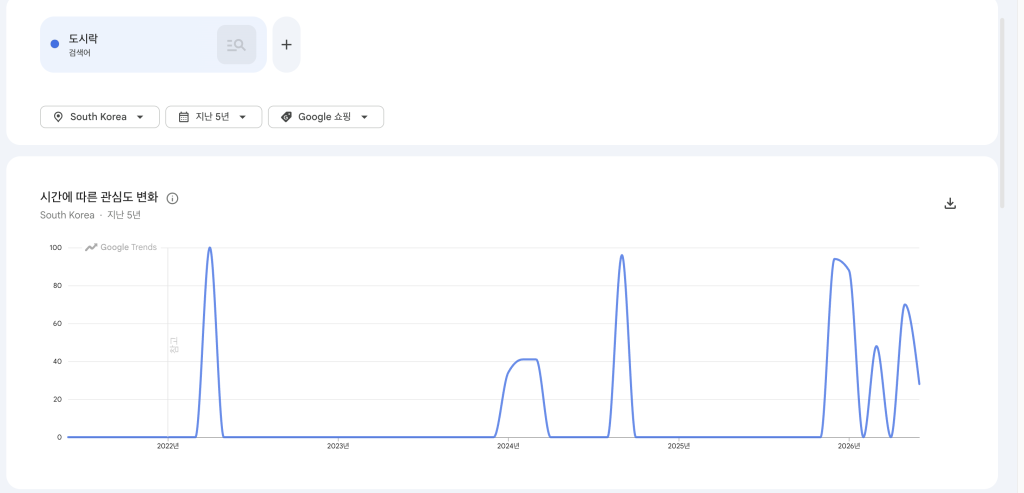Click the 40 y-axis value
This screenshot has width=1024, height=493.
pos(57,361)
